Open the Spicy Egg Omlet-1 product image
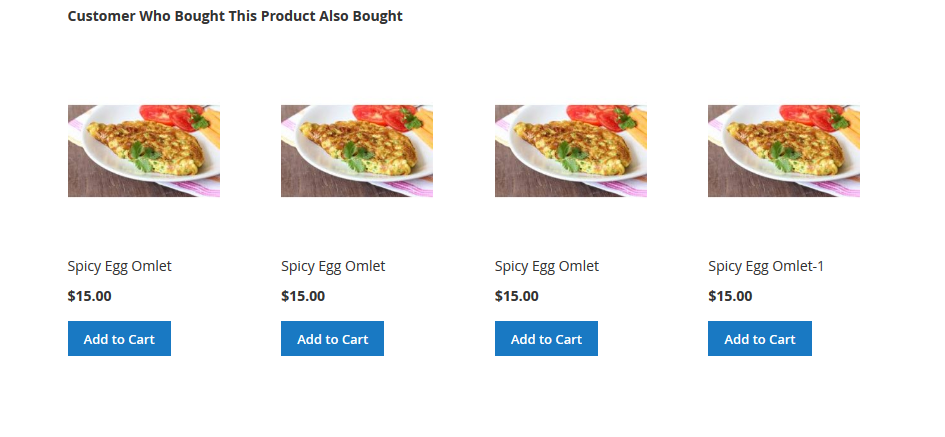 [783, 150]
